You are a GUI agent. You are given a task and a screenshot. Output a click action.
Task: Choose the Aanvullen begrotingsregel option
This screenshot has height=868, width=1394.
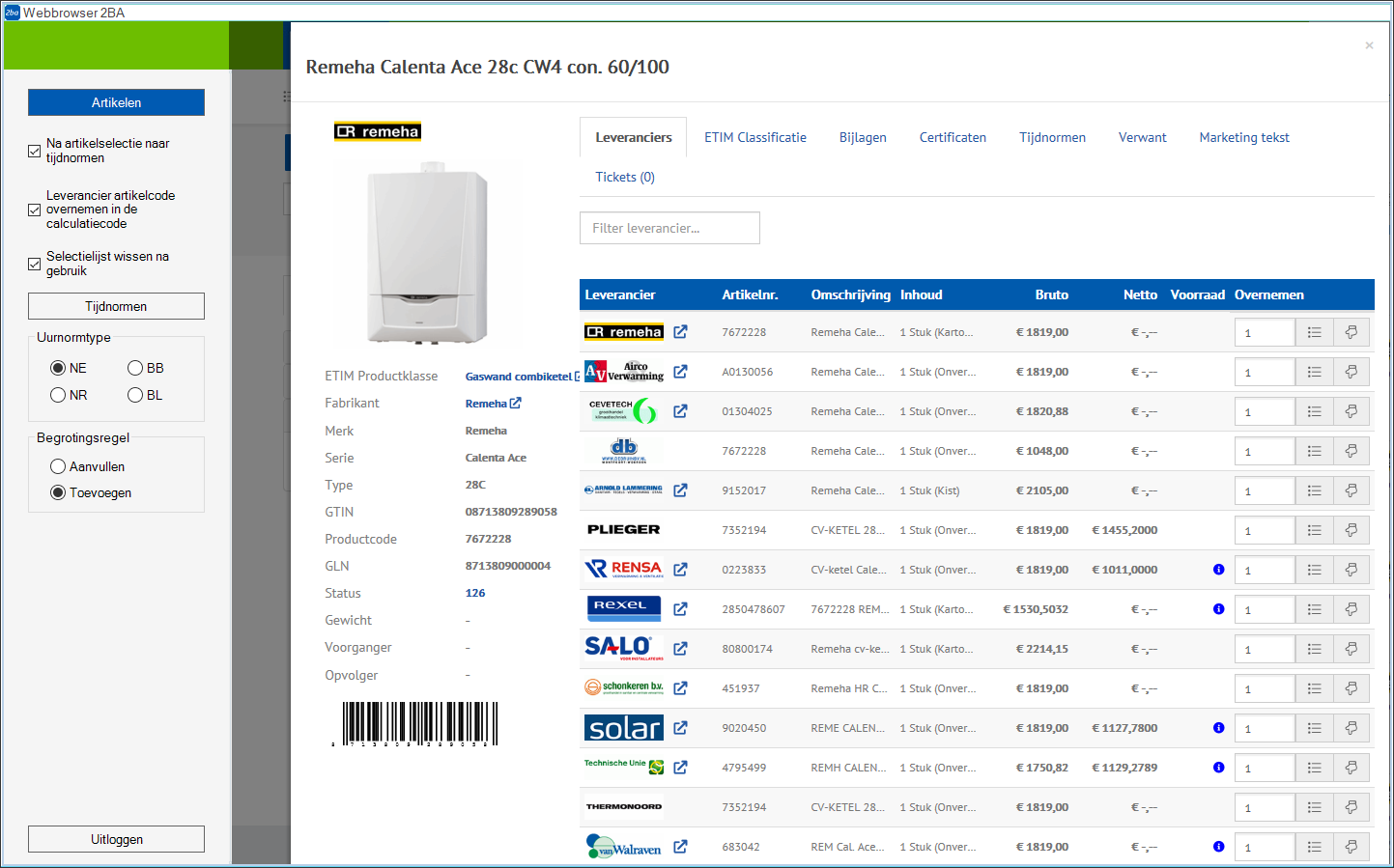pos(58,466)
